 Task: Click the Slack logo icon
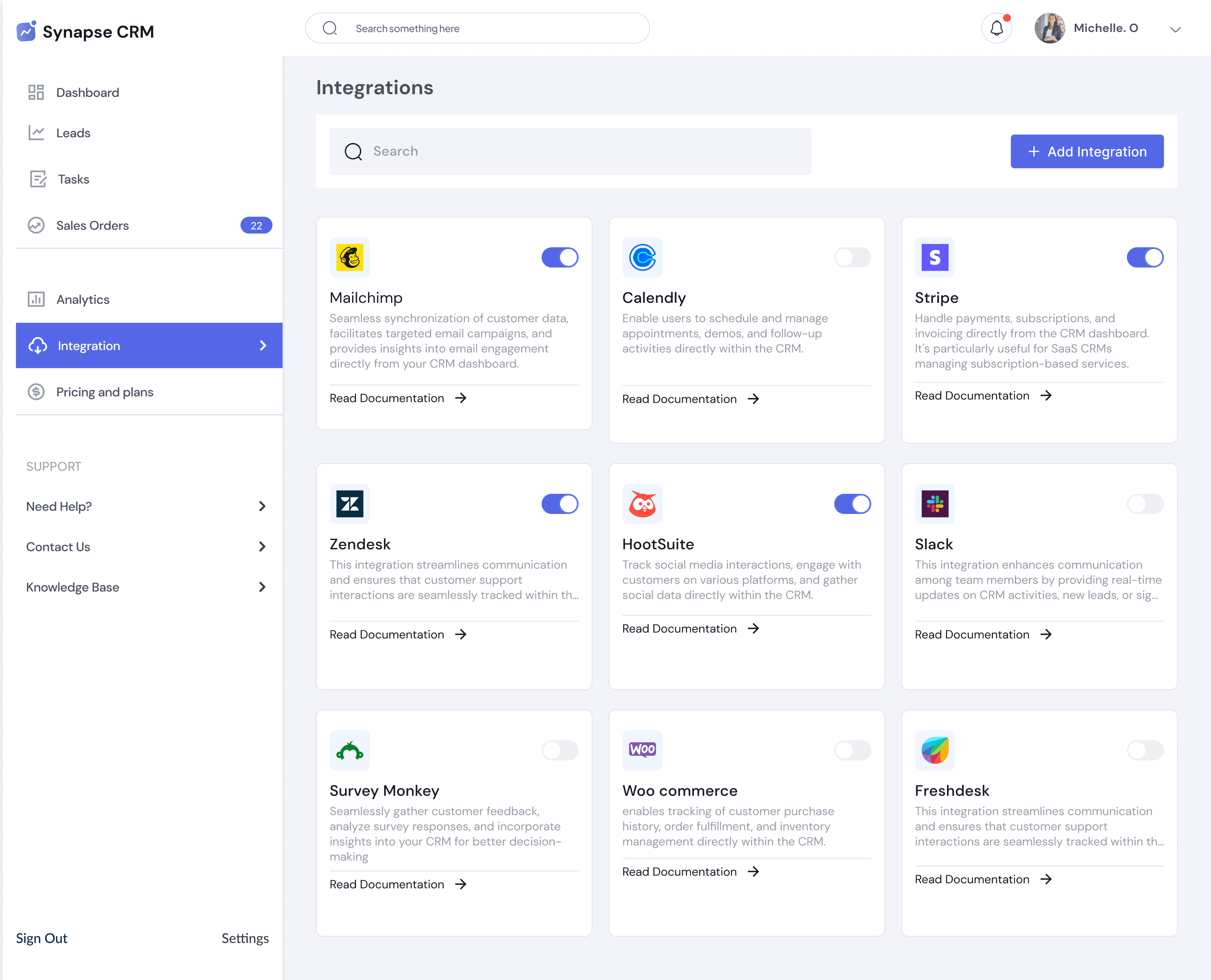coord(935,504)
